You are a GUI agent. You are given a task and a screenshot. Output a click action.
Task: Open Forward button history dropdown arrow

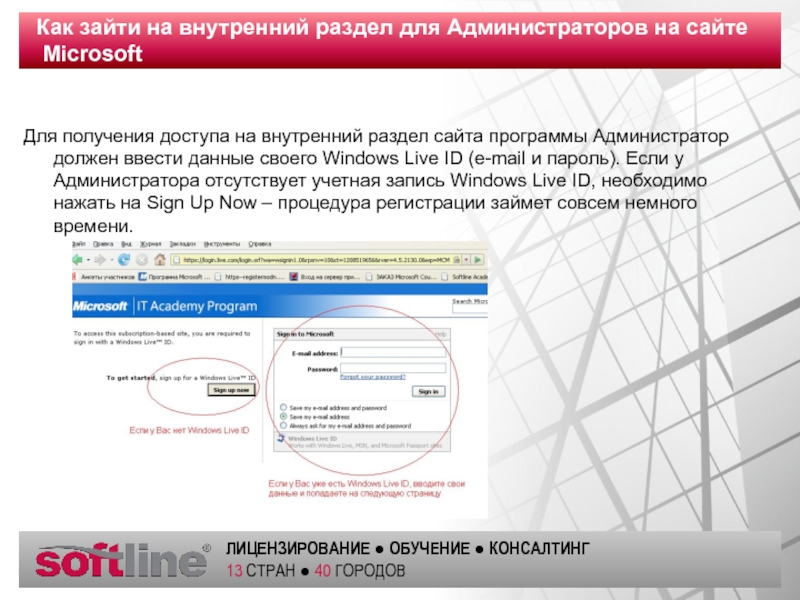click(111, 260)
